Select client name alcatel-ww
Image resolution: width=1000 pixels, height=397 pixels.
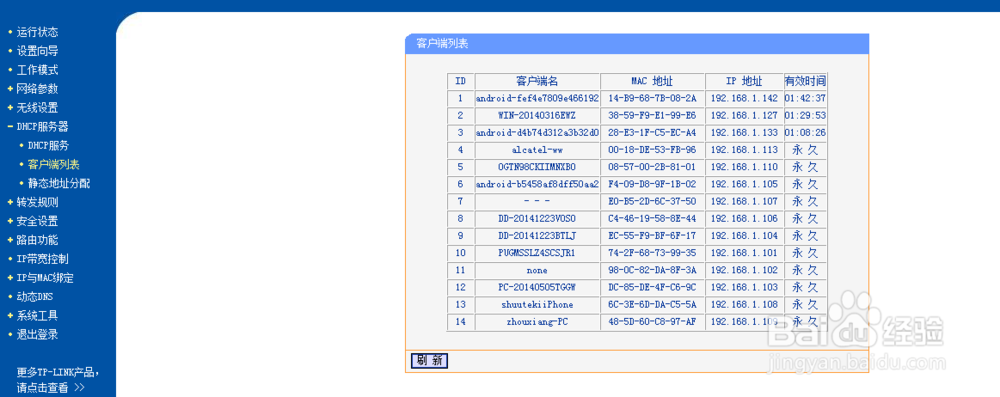tap(537, 150)
